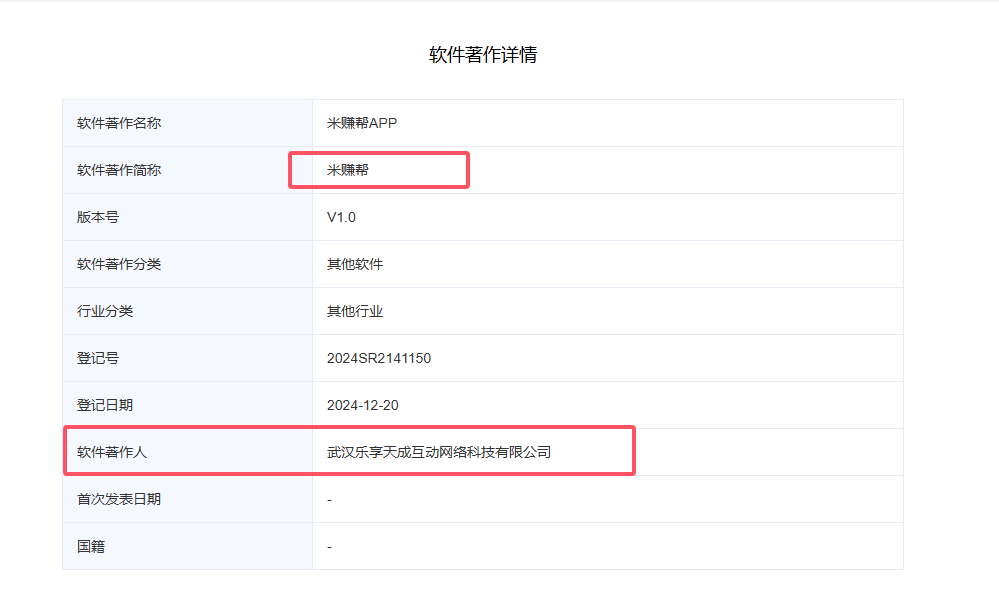Click the V1.0 version value
This screenshot has height=592, width=999.
click(341, 217)
